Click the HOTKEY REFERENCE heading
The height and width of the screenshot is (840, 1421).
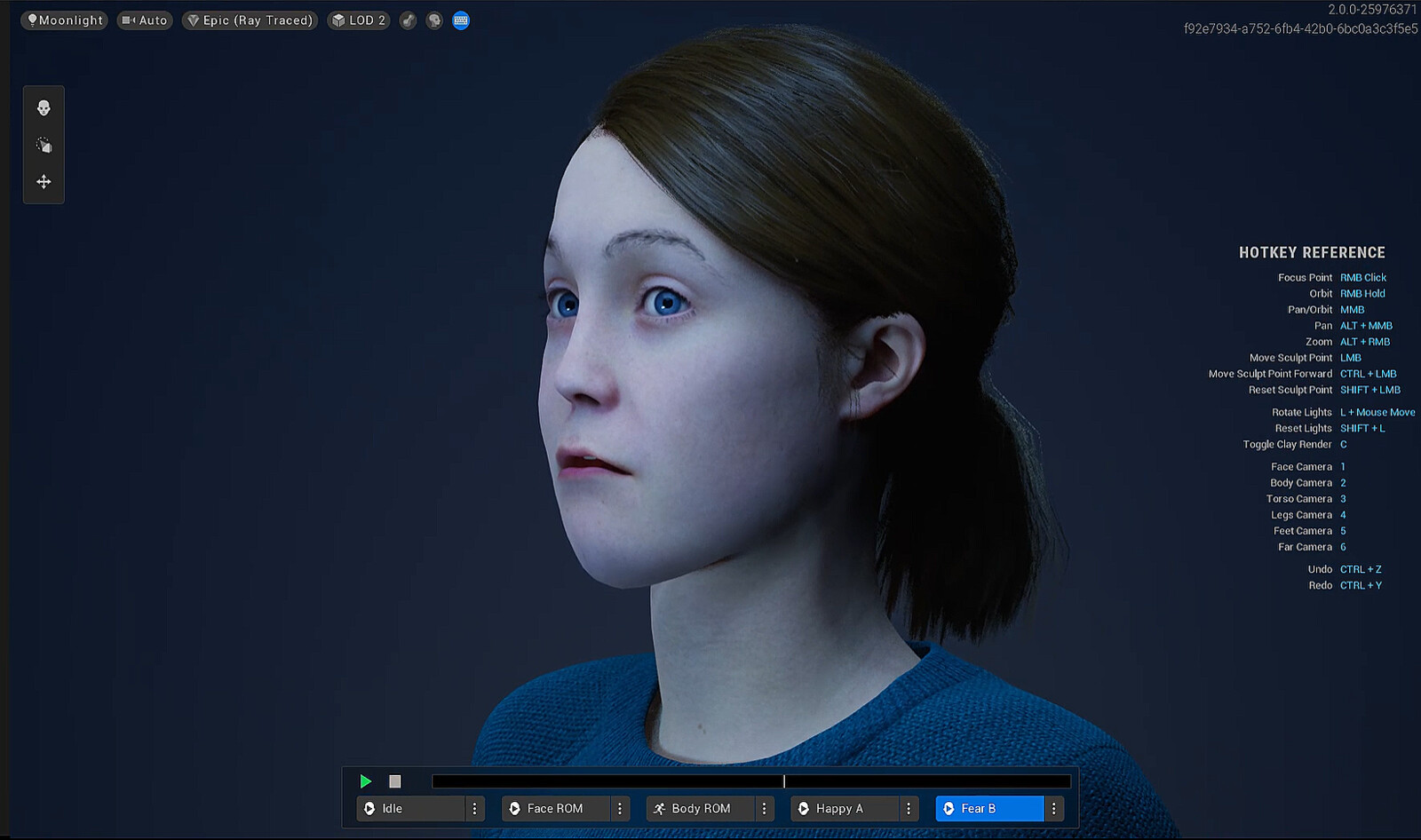pyautogui.click(x=1312, y=253)
